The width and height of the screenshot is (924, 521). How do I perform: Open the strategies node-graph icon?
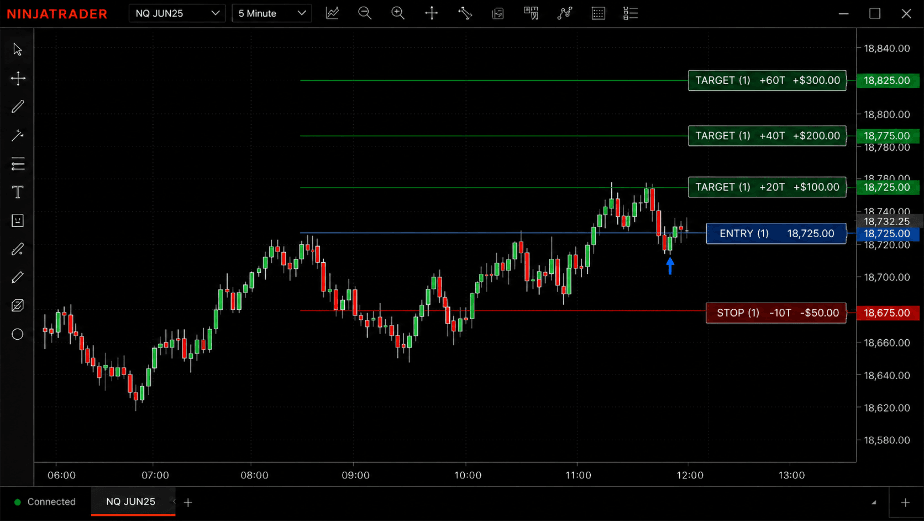coord(565,13)
